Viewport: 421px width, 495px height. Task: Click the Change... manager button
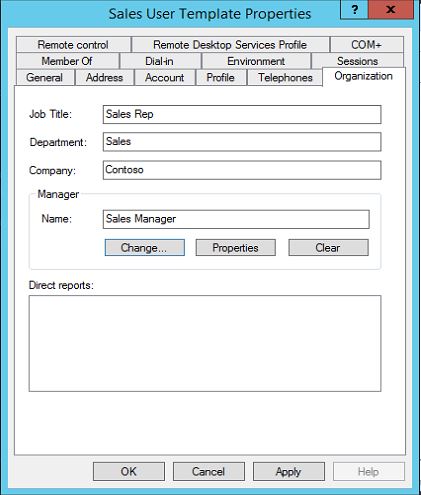click(x=145, y=248)
